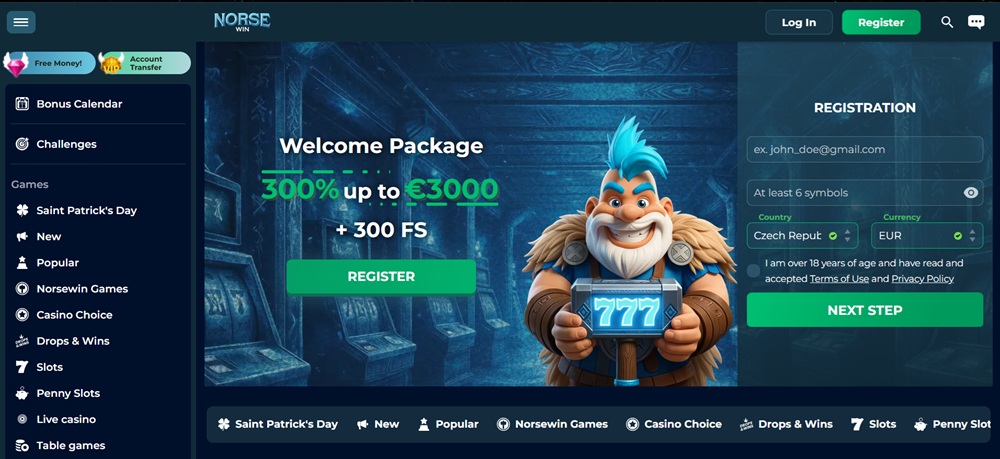Click the NEXT STEP button
1000x459 pixels.
pyautogui.click(x=865, y=310)
